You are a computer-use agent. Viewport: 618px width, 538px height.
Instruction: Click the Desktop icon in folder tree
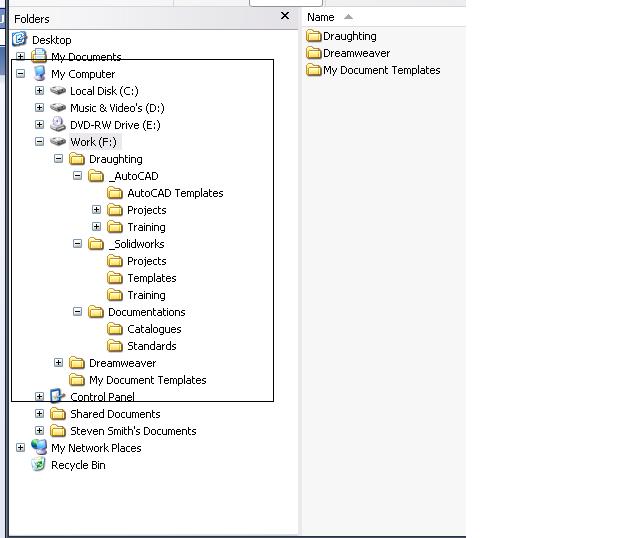tap(19, 39)
